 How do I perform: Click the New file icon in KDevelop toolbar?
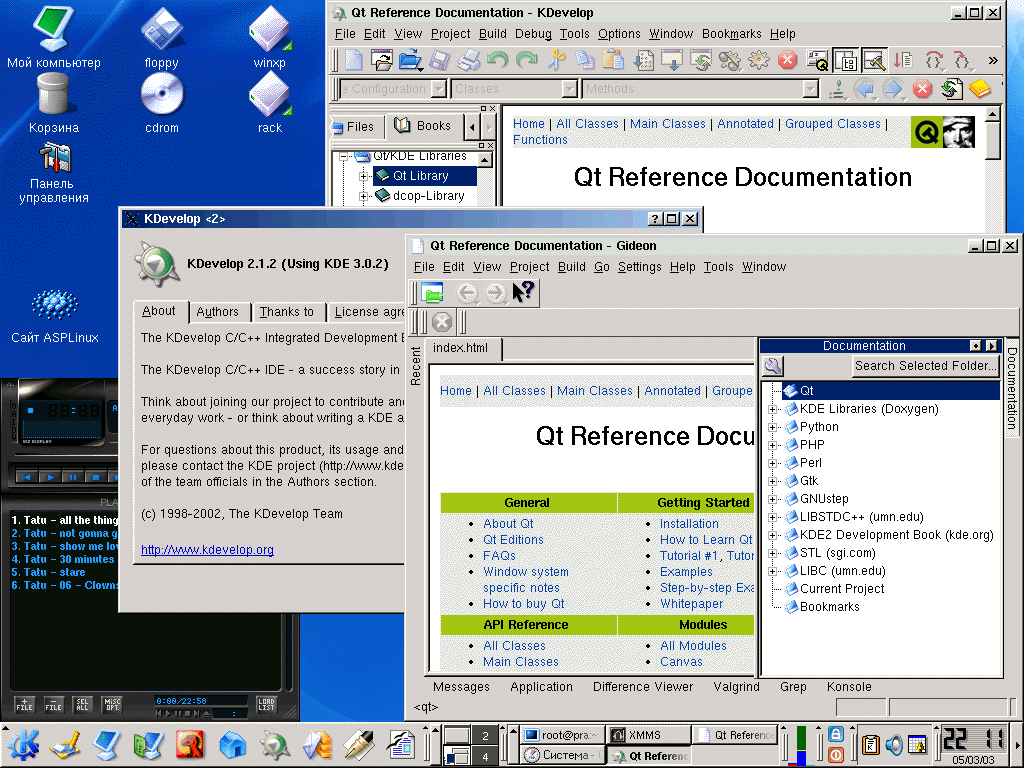click(354, 60)
